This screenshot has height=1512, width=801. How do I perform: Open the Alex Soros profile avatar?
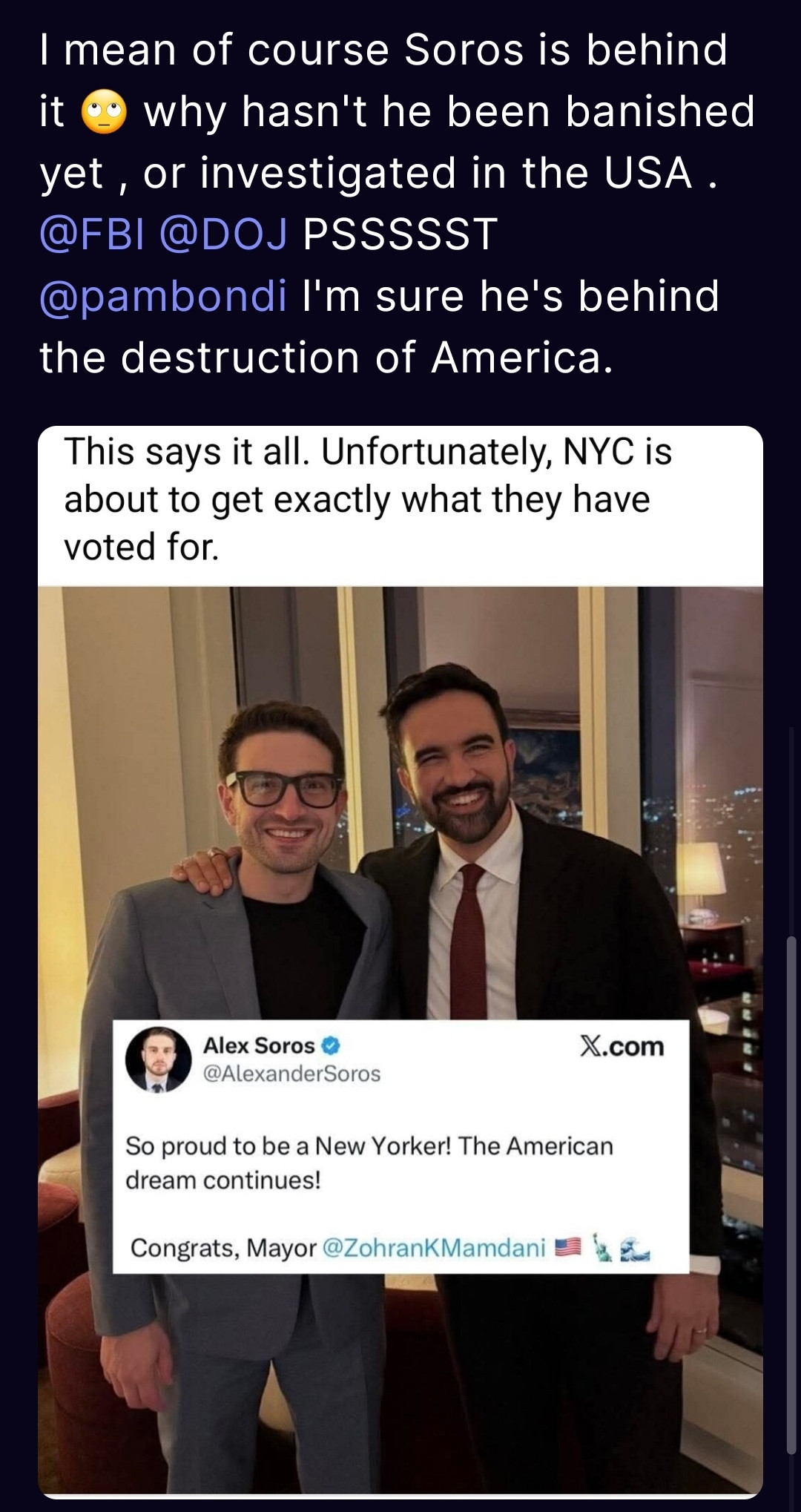pyautogui.click(x=158, y=1060)
